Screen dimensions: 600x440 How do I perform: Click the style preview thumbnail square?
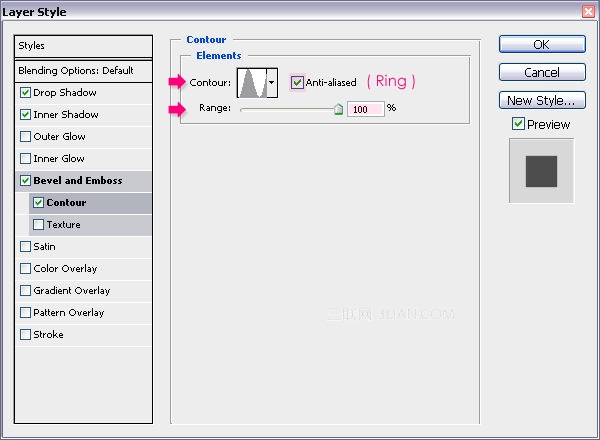[x=541, y=171]
